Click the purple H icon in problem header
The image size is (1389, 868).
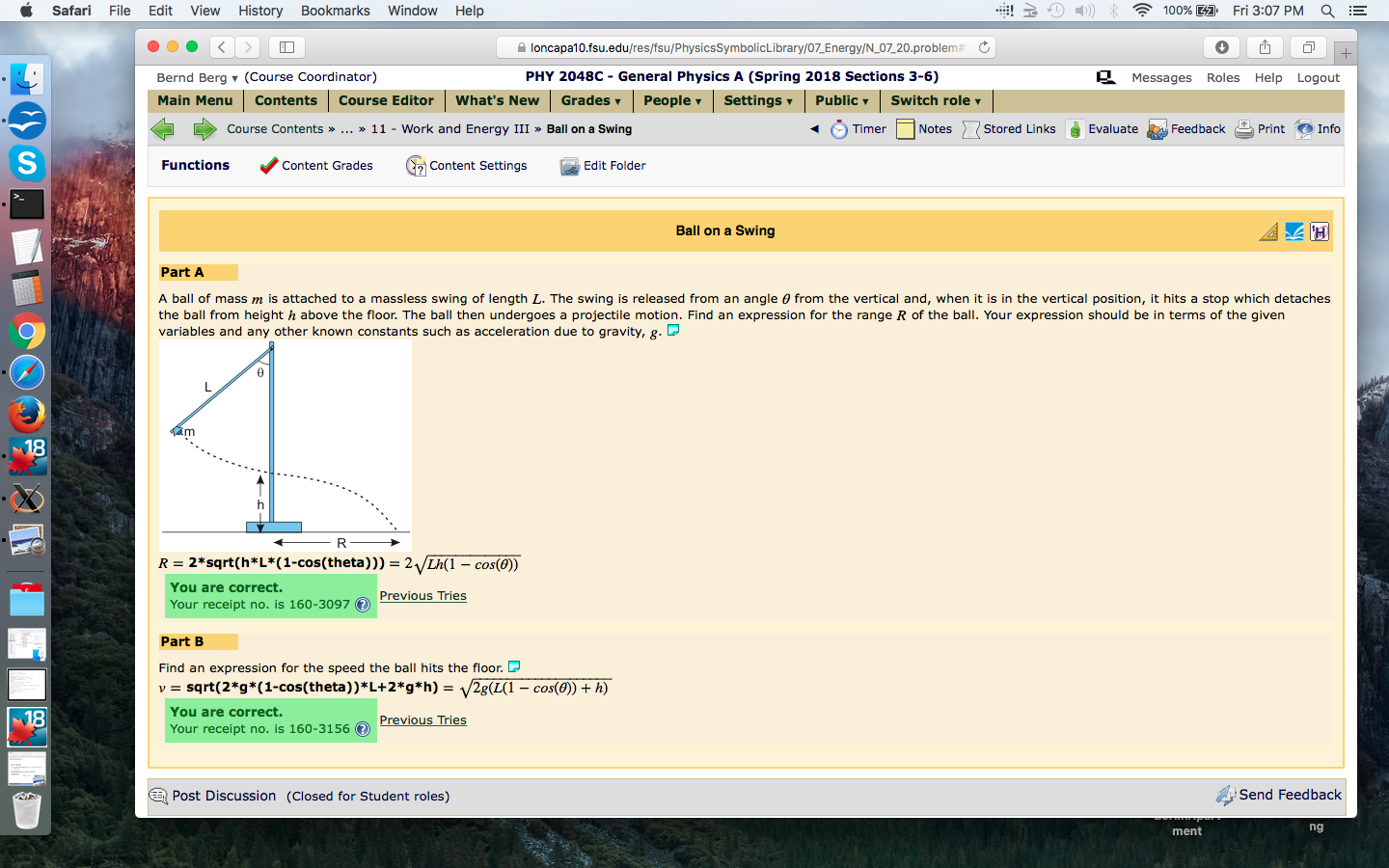click(x=1320, y=231)
